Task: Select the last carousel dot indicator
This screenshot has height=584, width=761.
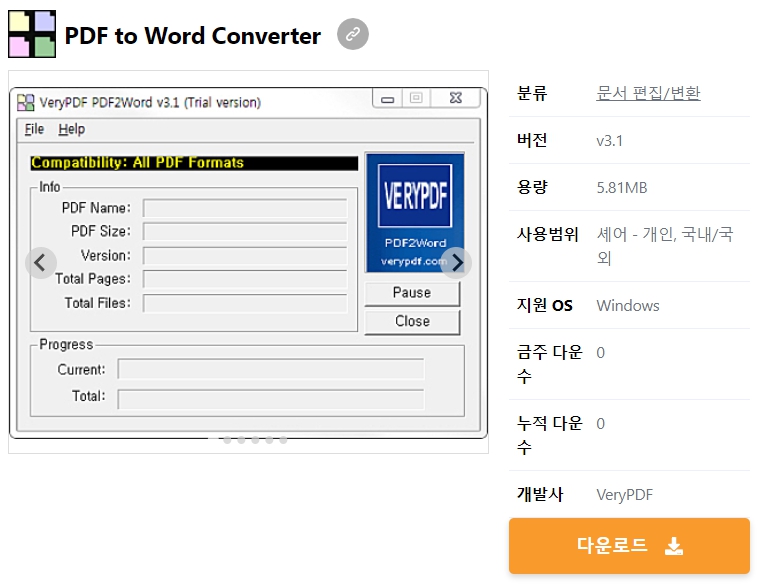Action: 283,440
